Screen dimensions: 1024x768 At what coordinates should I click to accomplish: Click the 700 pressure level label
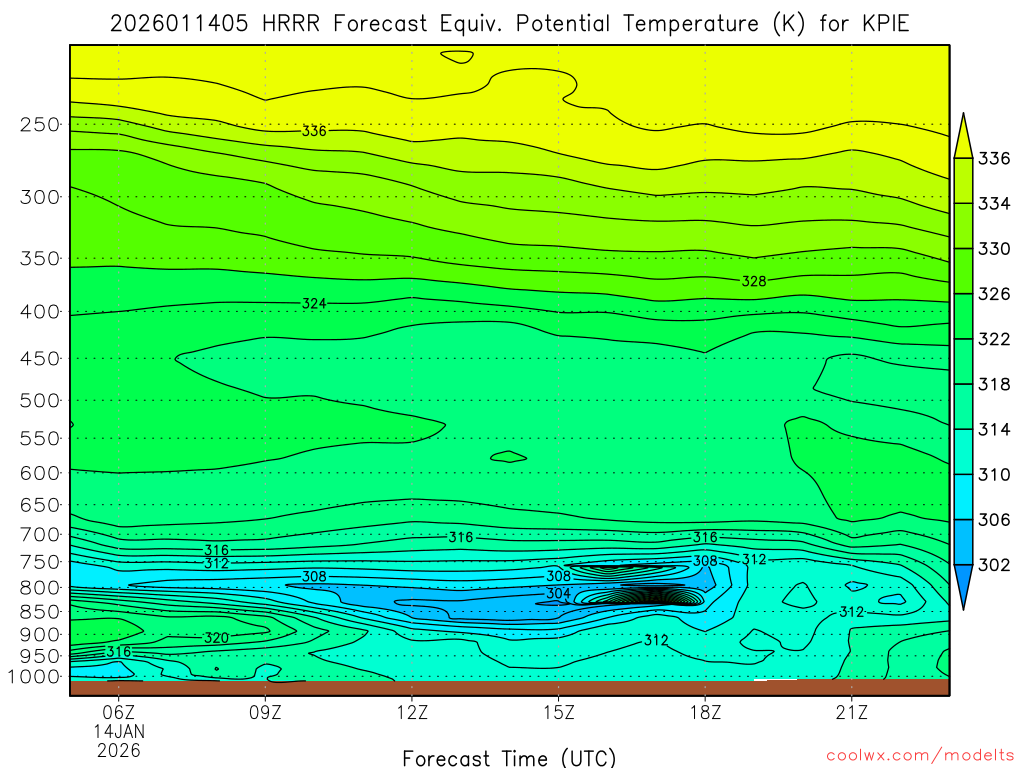pos(40,534)
